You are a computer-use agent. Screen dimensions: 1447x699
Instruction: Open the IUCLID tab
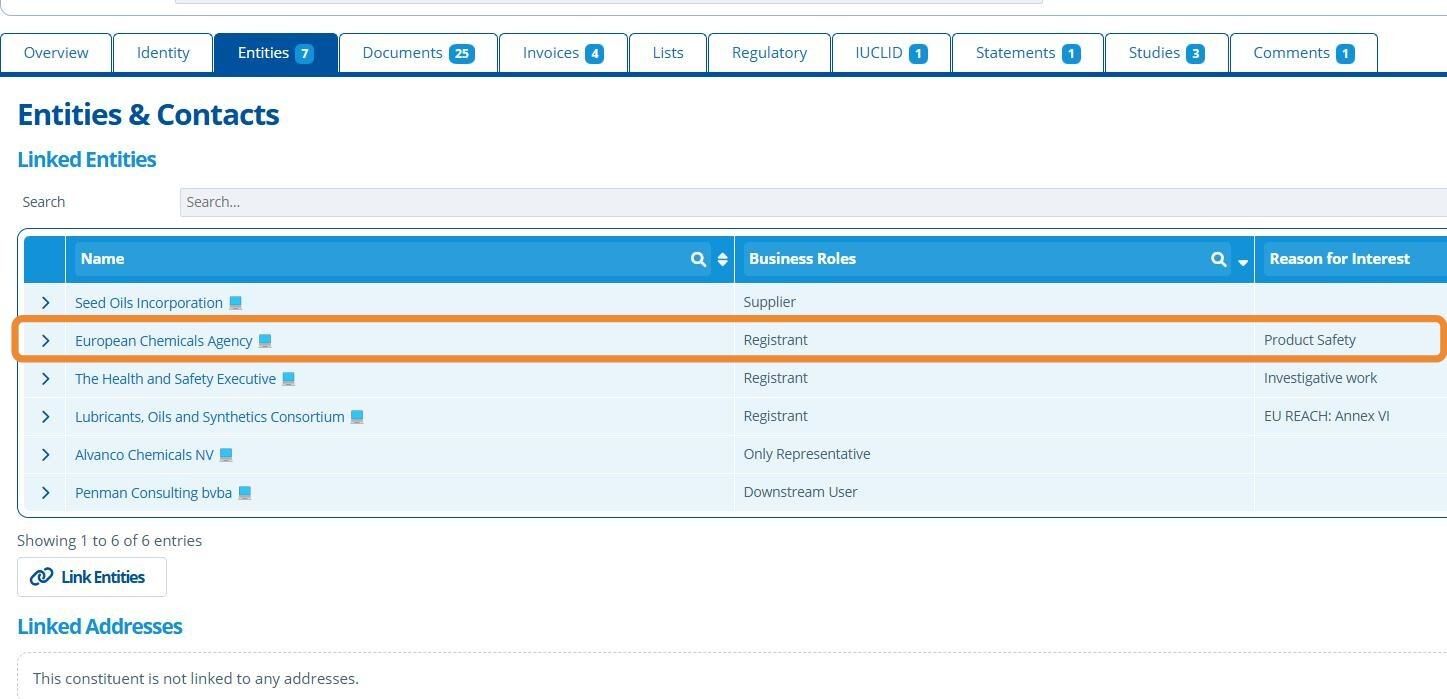coord(891,53)
